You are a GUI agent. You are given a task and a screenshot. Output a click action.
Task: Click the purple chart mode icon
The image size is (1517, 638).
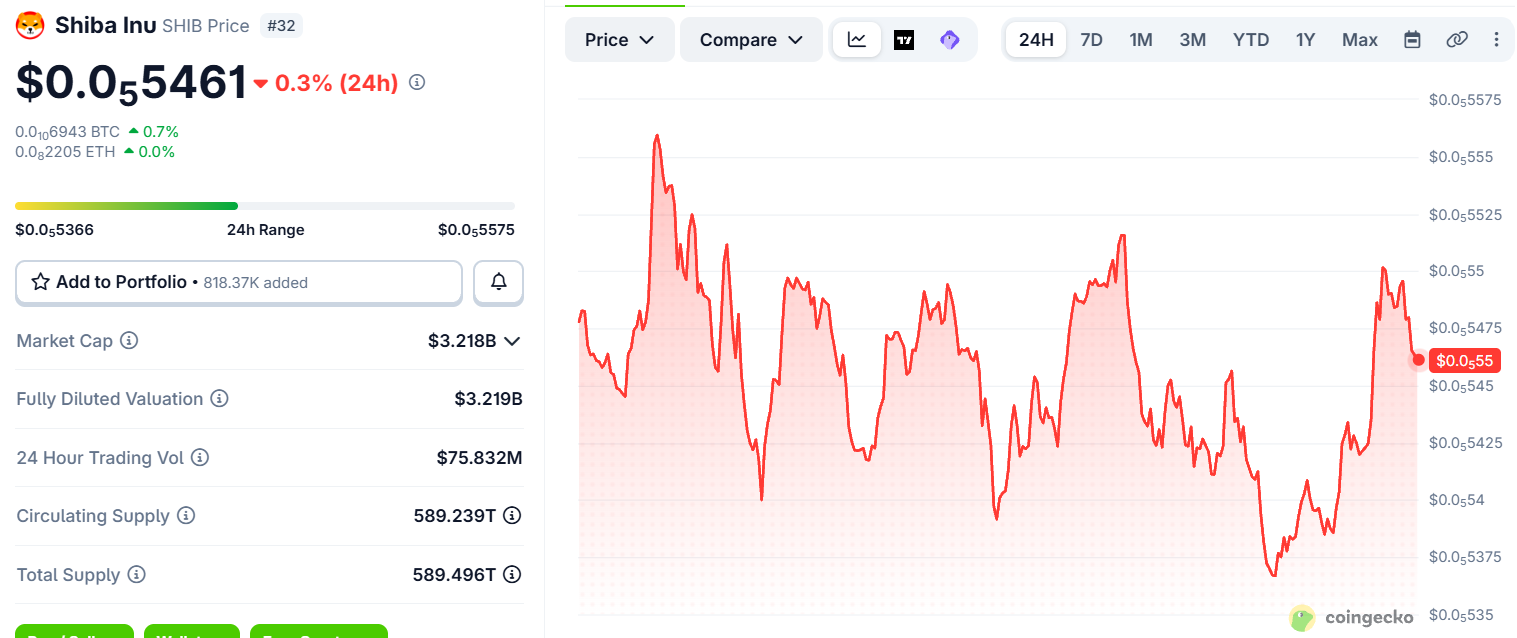[950, 40]
